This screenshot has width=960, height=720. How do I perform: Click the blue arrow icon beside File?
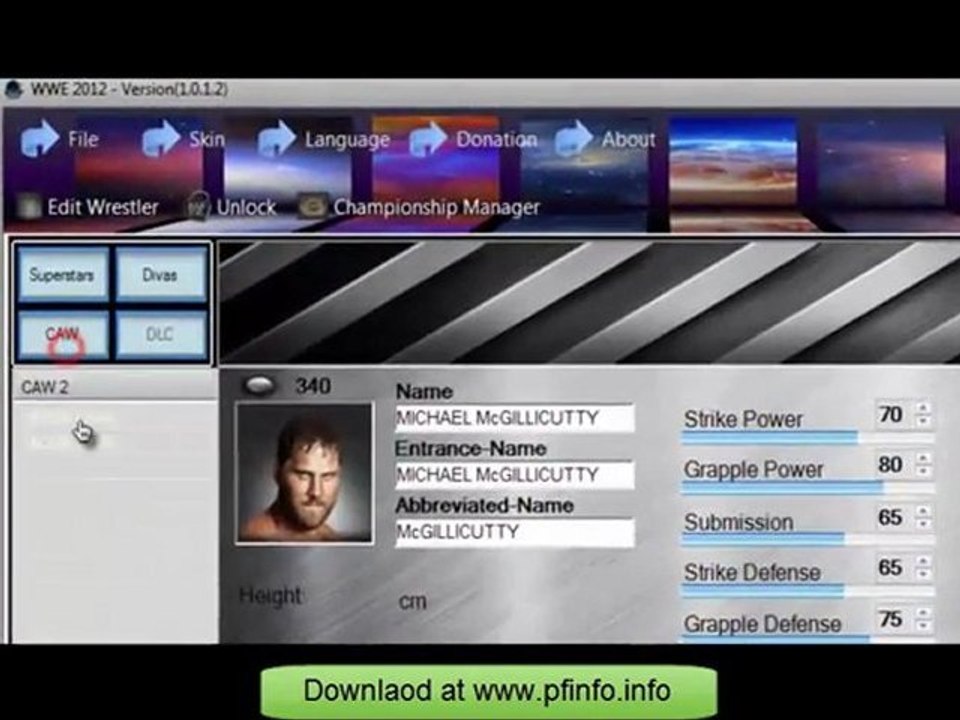[40, 138]
